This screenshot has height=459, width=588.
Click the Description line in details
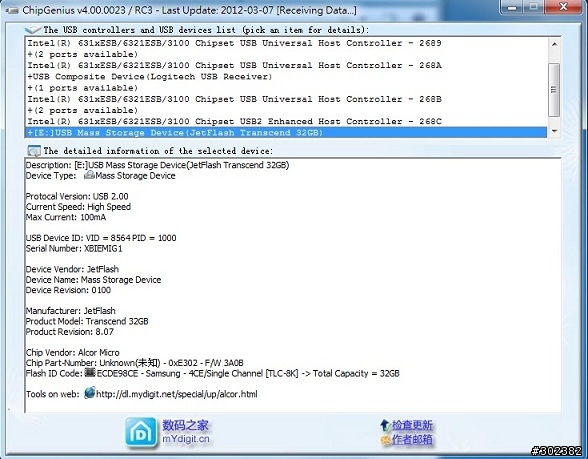pos(158,165)
